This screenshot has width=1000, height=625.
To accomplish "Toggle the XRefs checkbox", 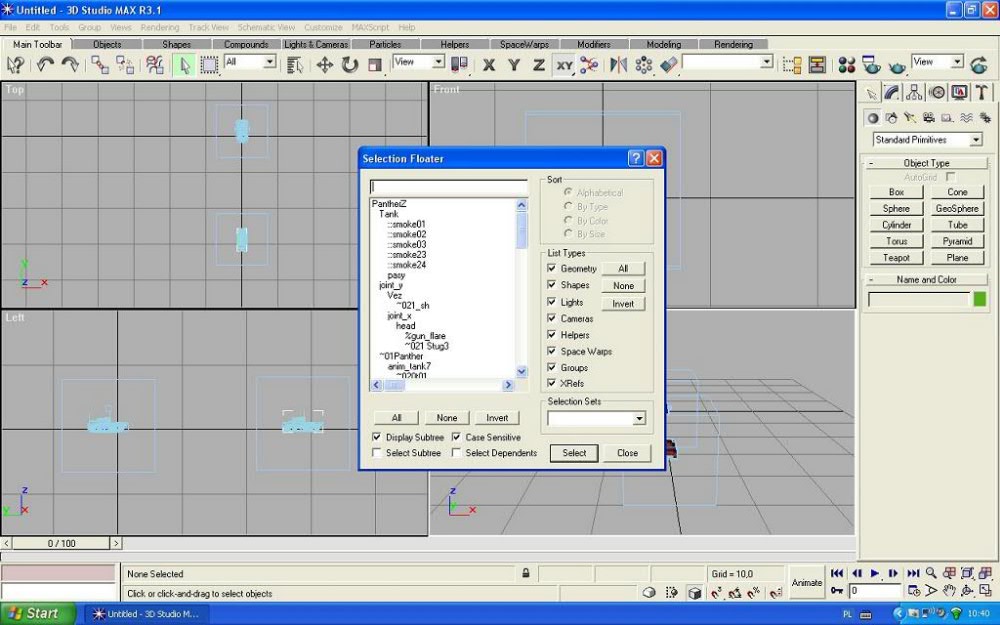I will [552, 383].
